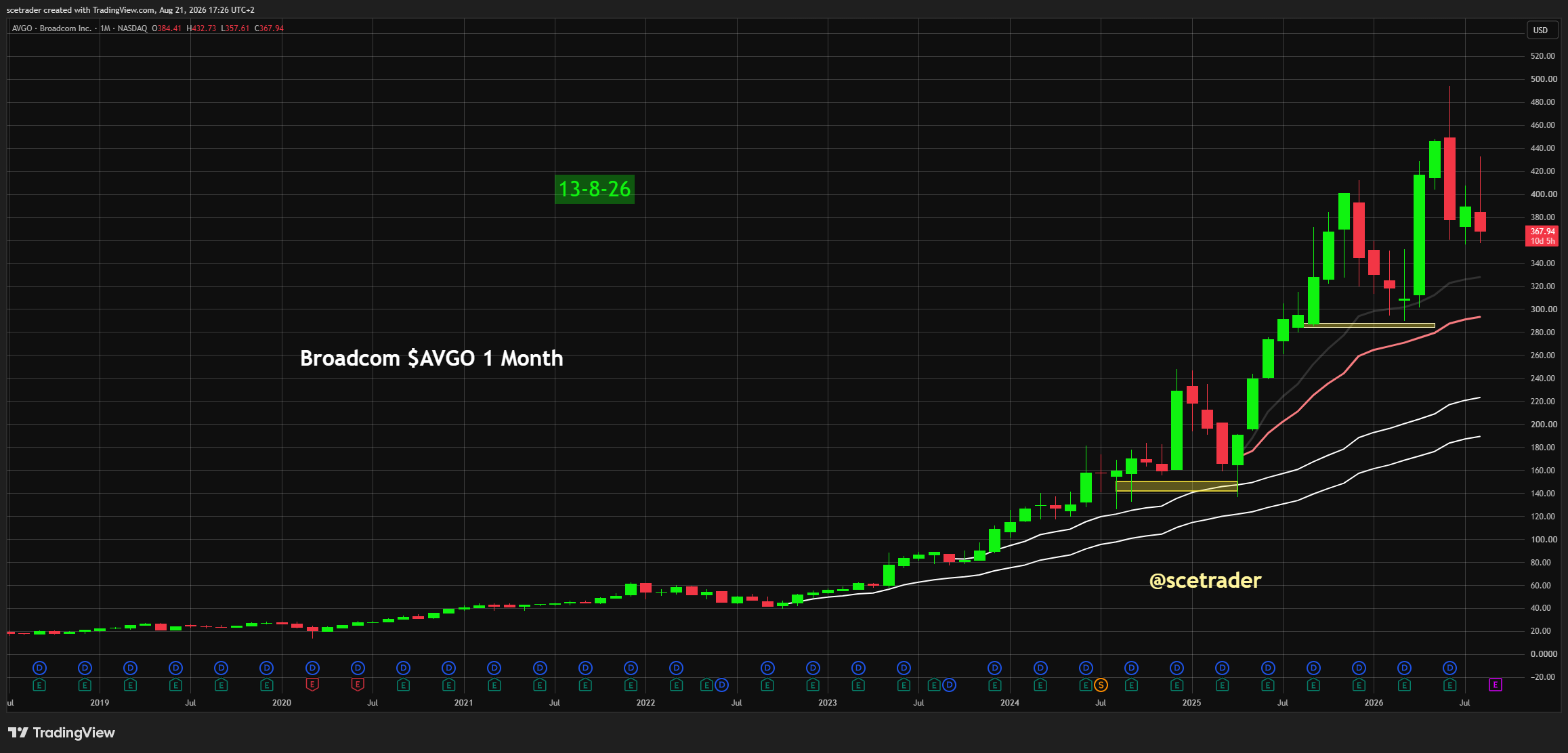This screenshot has width=1568, height=753.
Task: Click the 440.00 price axis label
Action: coord(1543,148)
